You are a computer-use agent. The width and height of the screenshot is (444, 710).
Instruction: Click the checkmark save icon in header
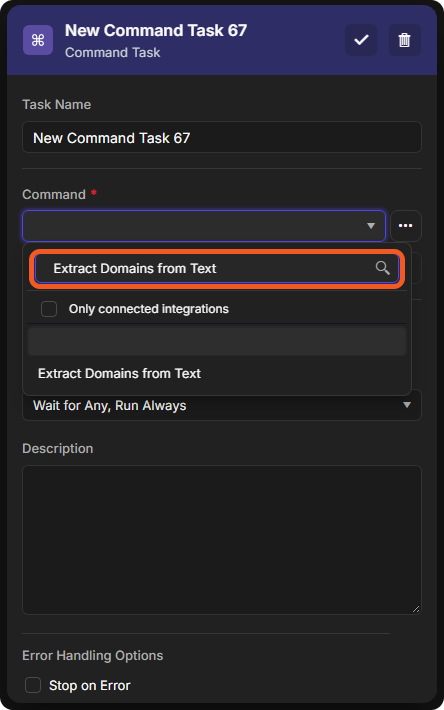pos(361,40)
